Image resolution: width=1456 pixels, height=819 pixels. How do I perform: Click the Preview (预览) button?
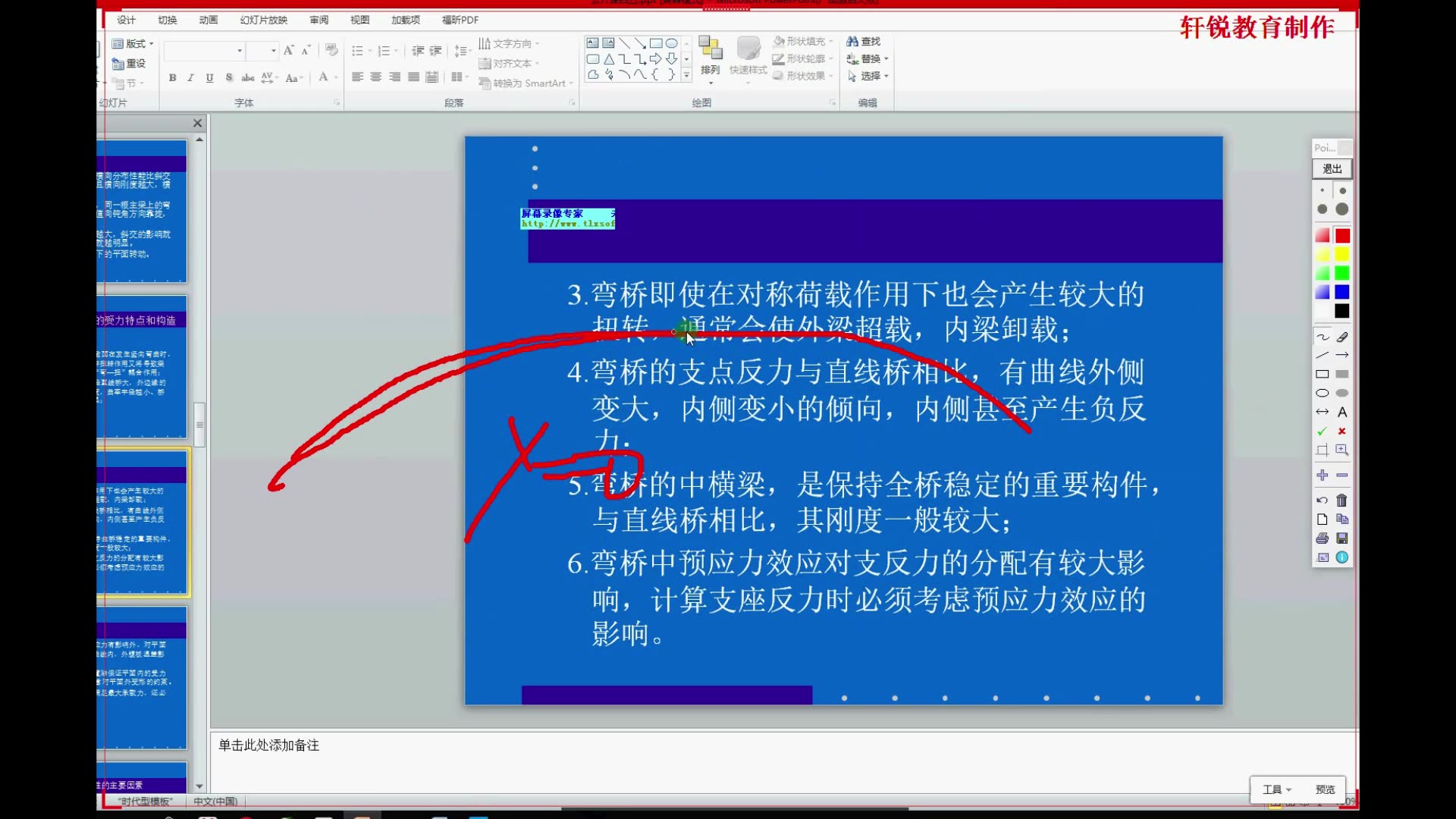pos(1325,789)
